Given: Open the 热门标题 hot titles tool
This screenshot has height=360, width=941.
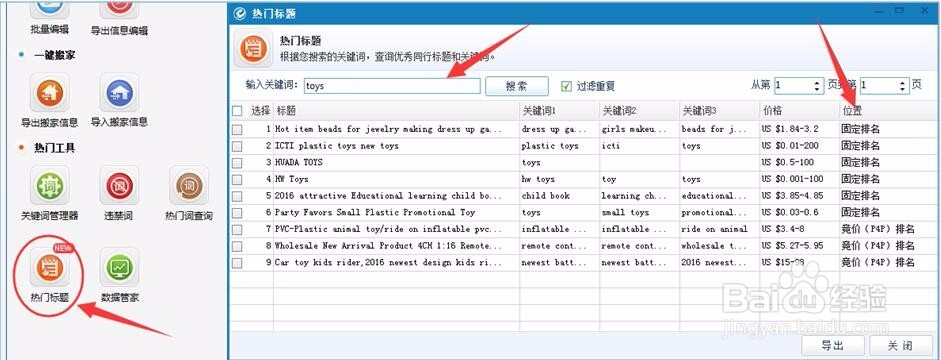Looking at the screenshot, I should [x=50, y=267].
